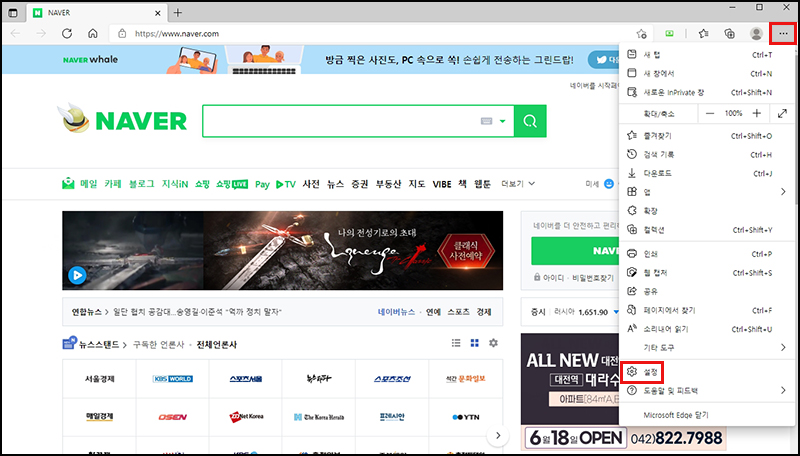Open the vertical tabs icon
Screen dimensions: 800x456
tap(13, 13)
